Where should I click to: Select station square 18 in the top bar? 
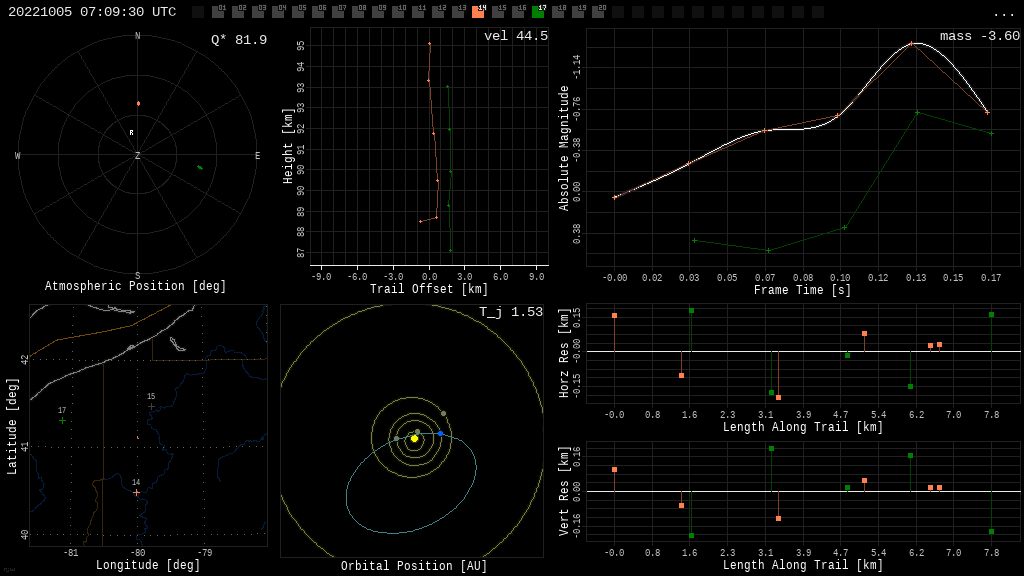[x=558, y=12]
